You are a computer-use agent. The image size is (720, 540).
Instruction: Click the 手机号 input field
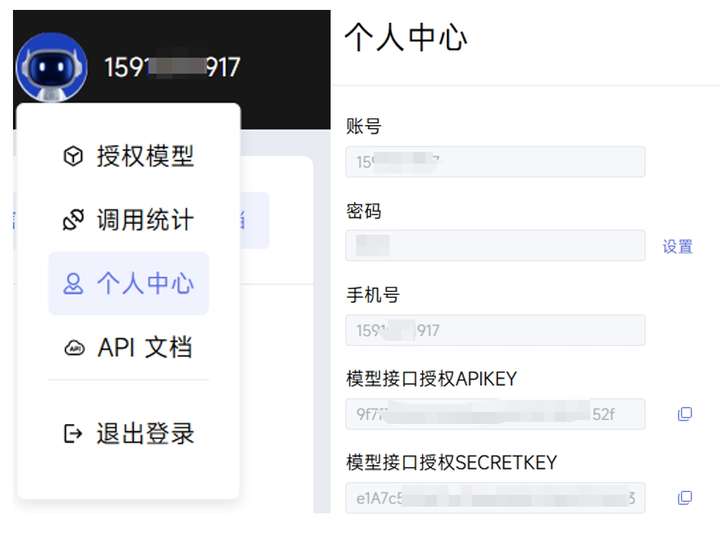[495, 330]
